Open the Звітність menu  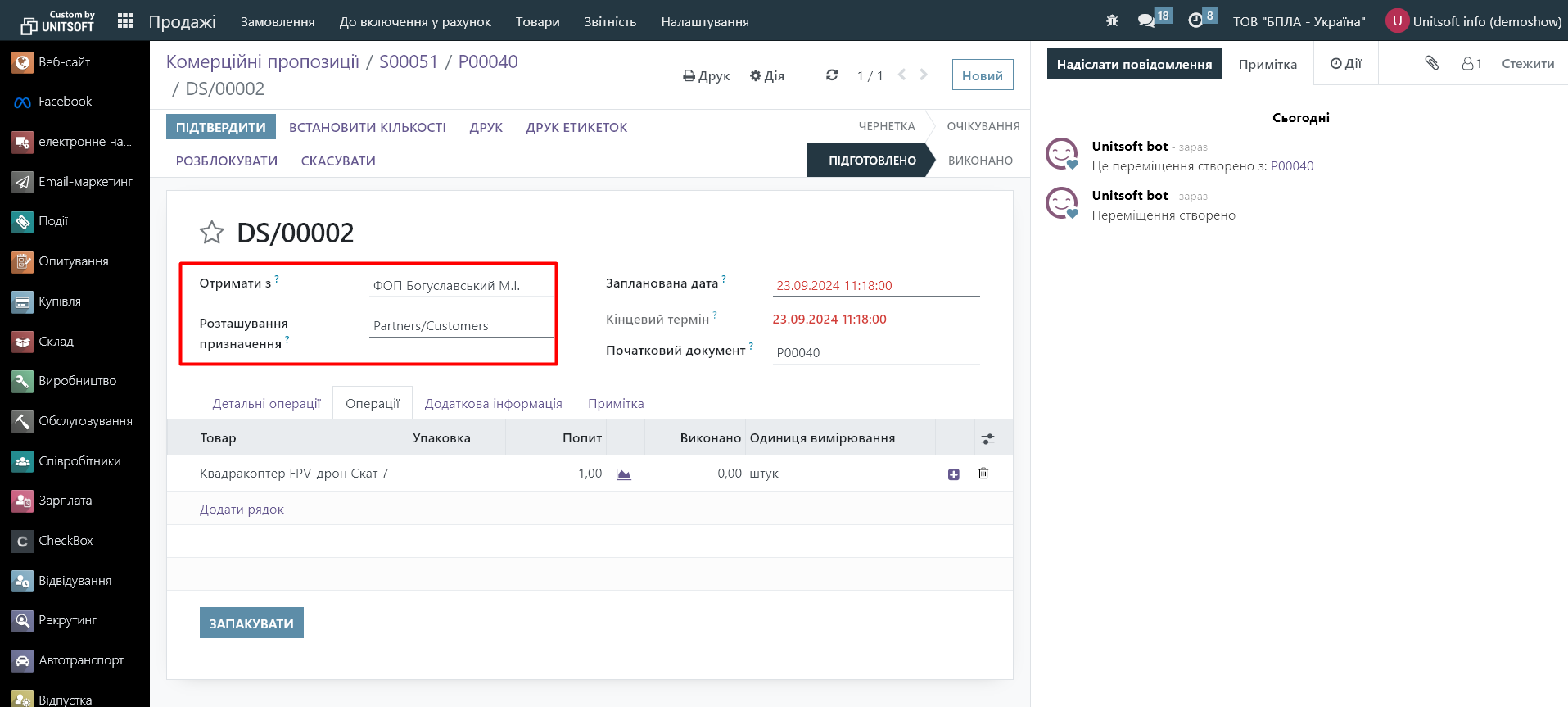tap(610, 22)
